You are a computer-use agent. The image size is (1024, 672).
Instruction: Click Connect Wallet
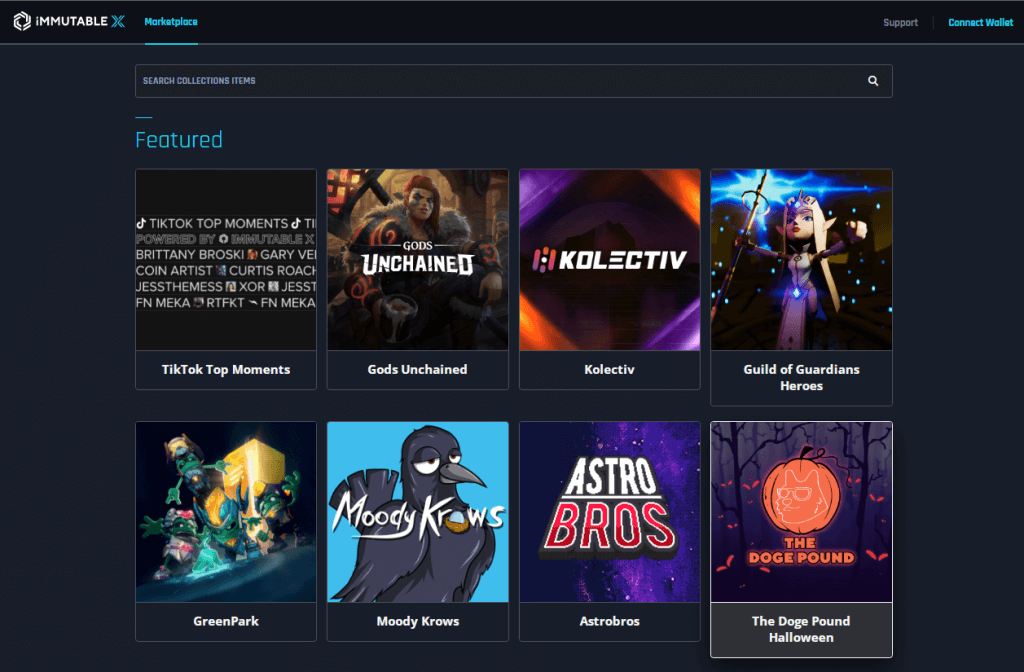[x=980, y=23]
